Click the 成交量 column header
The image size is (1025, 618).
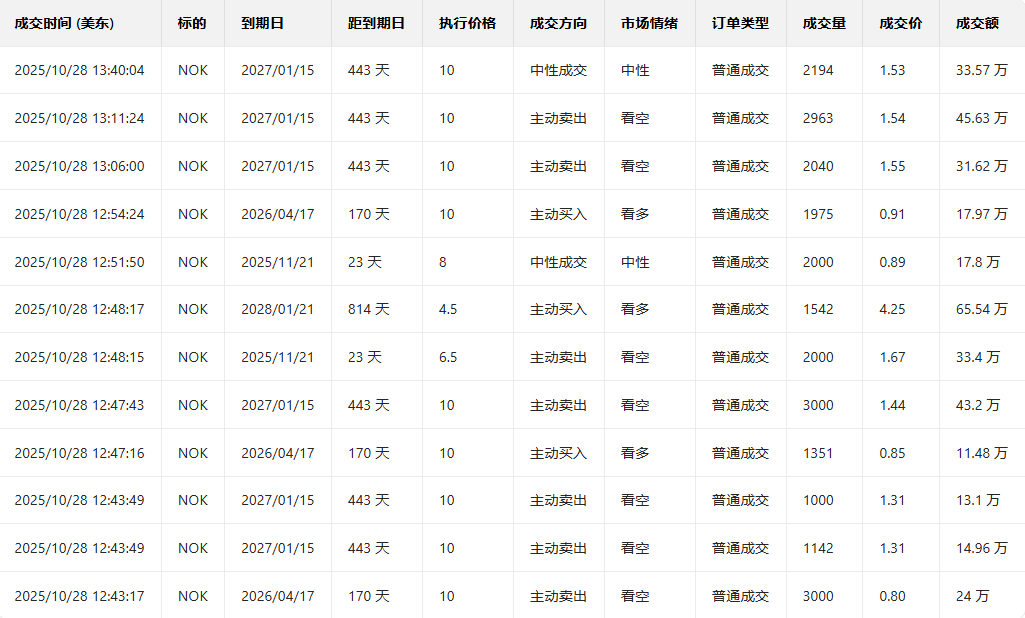pos(824,24)
